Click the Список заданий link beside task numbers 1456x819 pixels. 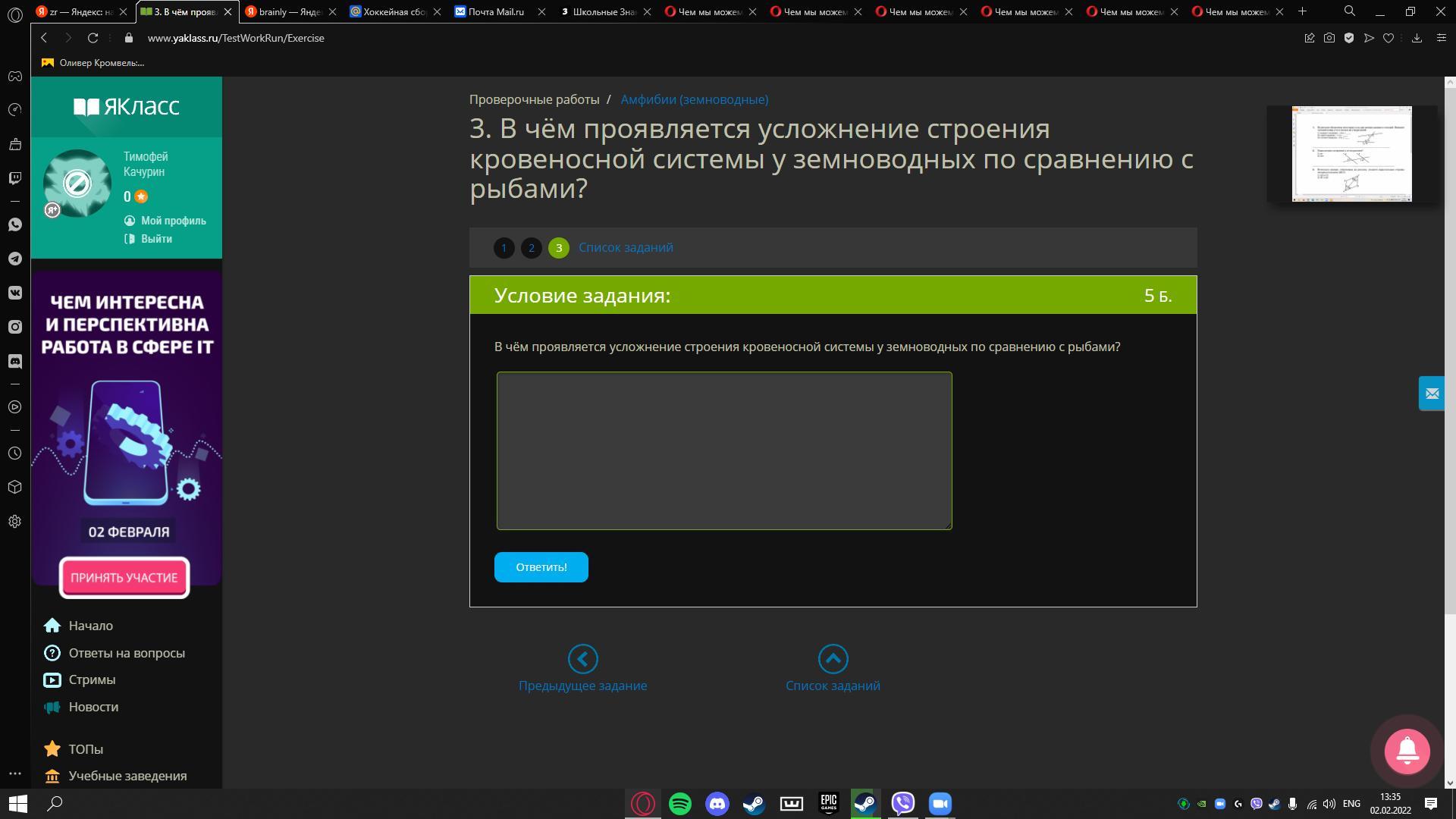point(626,248)
